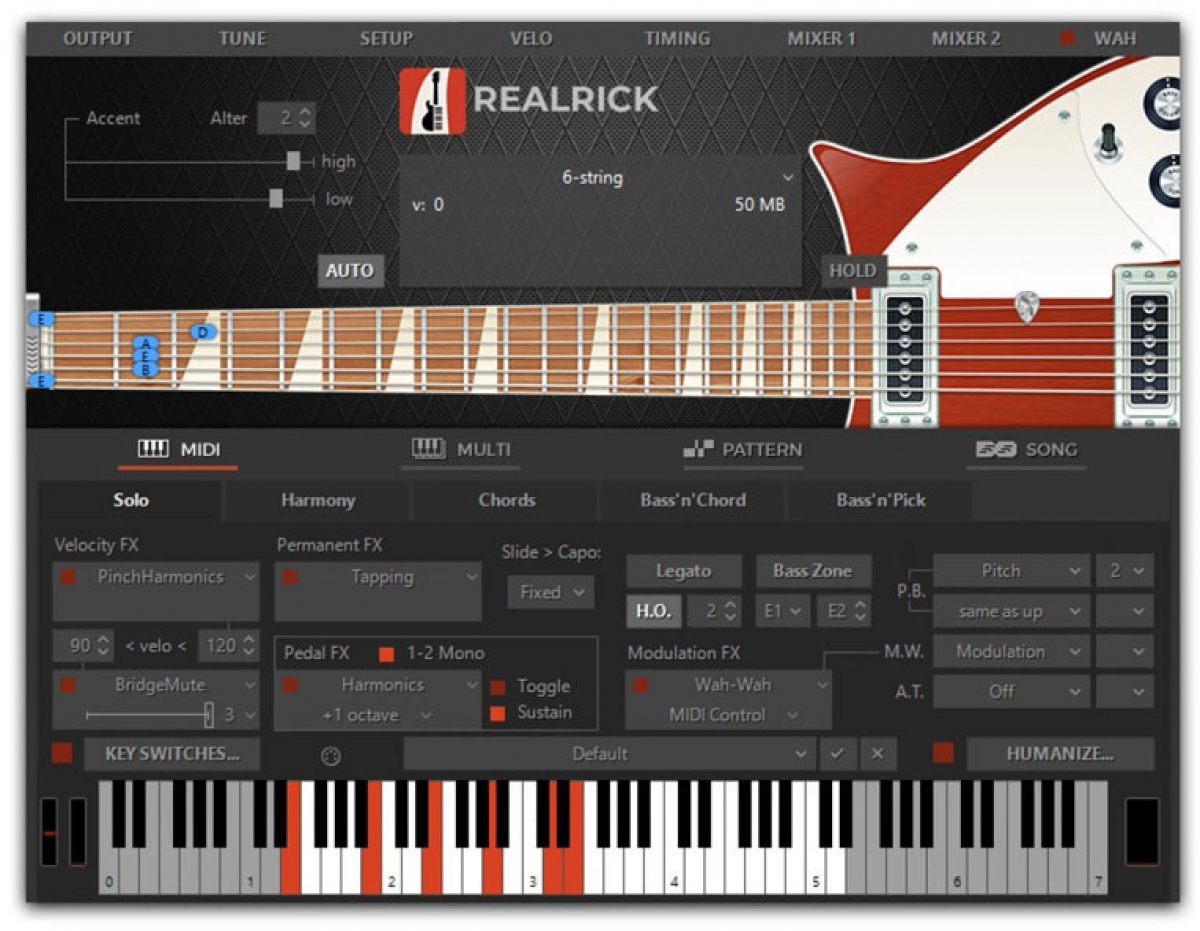This screenshot has width=1200, height=931.
Task: Open the MIXER 2 menu
Action: [966, 39]
